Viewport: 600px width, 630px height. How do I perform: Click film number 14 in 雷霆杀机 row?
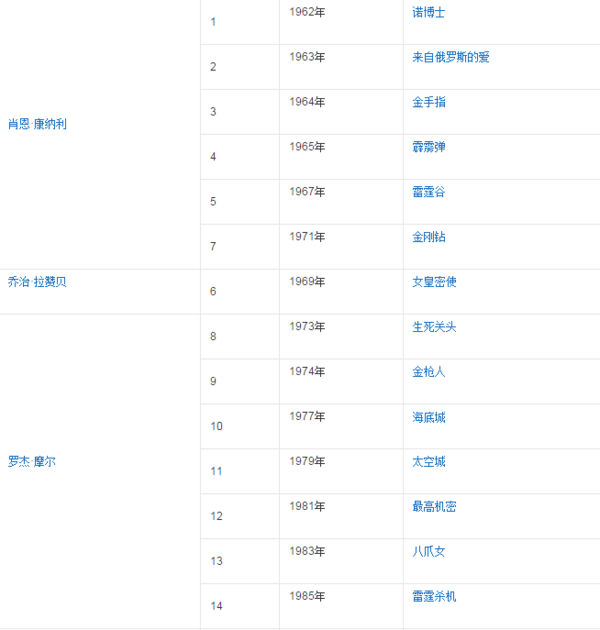coord(216,606)
